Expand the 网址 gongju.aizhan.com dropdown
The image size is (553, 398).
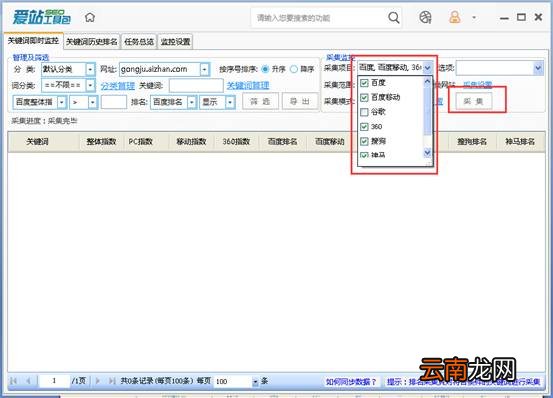click(205, 69)
